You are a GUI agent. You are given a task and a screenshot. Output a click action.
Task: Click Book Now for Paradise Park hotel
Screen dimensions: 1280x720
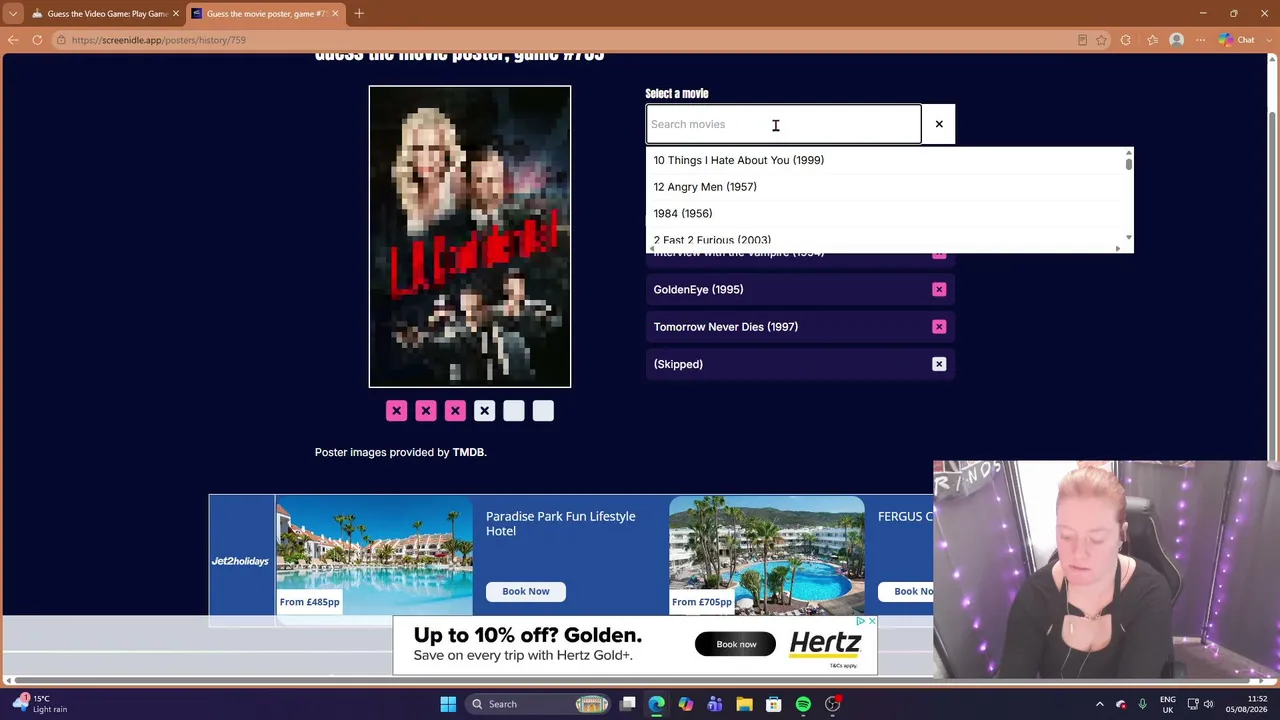pyautogui.click(x=526, y=591)
